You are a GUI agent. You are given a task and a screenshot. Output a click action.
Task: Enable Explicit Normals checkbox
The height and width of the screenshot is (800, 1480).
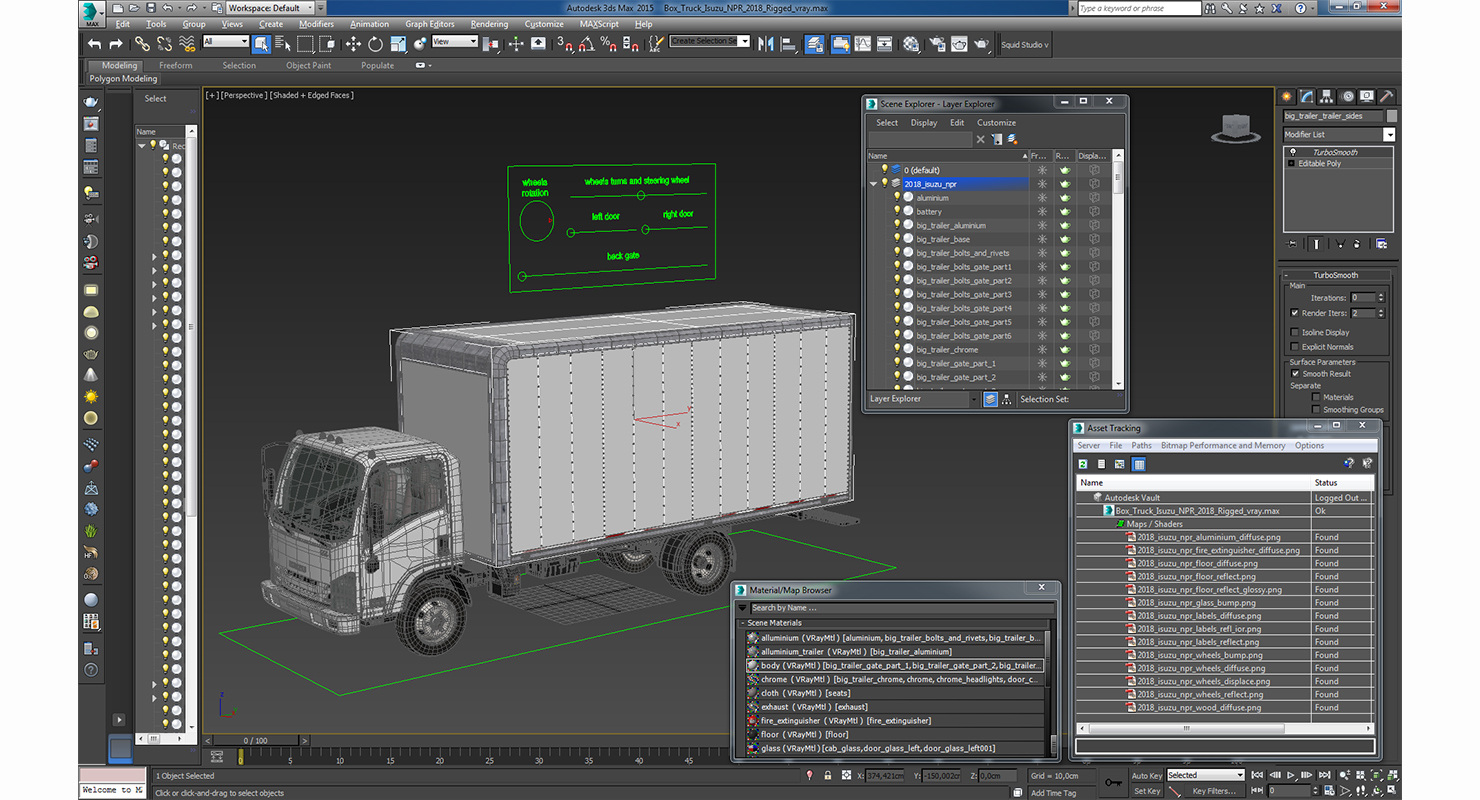coord(1295,347)
